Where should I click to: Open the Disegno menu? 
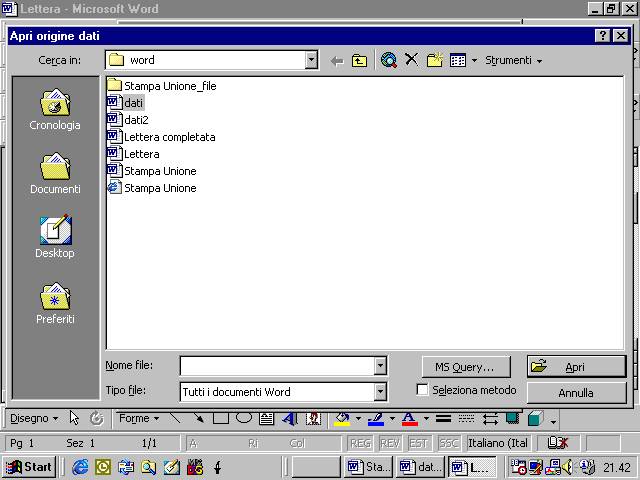pyautogui.click(x=34, y=418)
